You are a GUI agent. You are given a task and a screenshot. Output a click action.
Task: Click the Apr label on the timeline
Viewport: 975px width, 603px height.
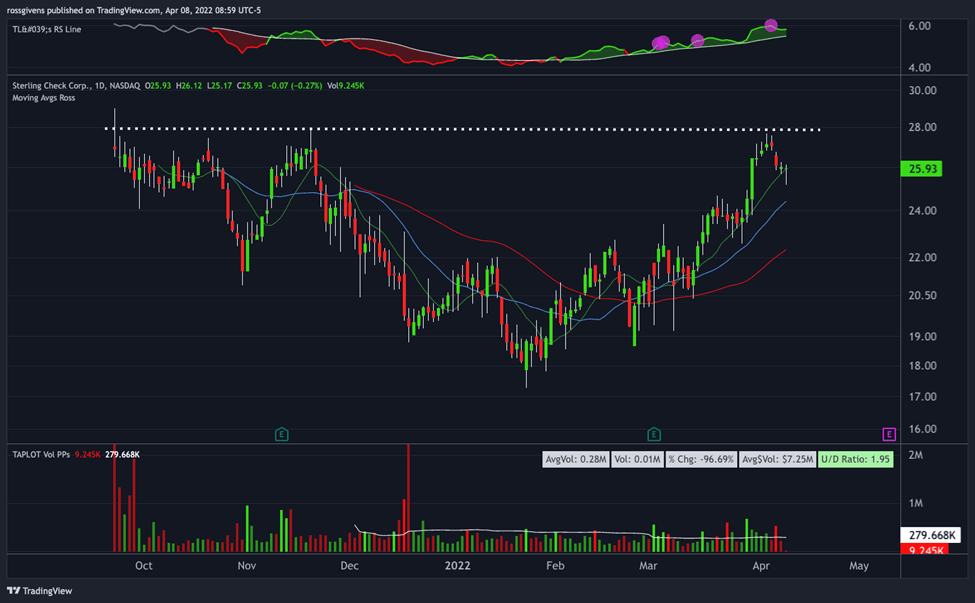click(x=761, y=566)
